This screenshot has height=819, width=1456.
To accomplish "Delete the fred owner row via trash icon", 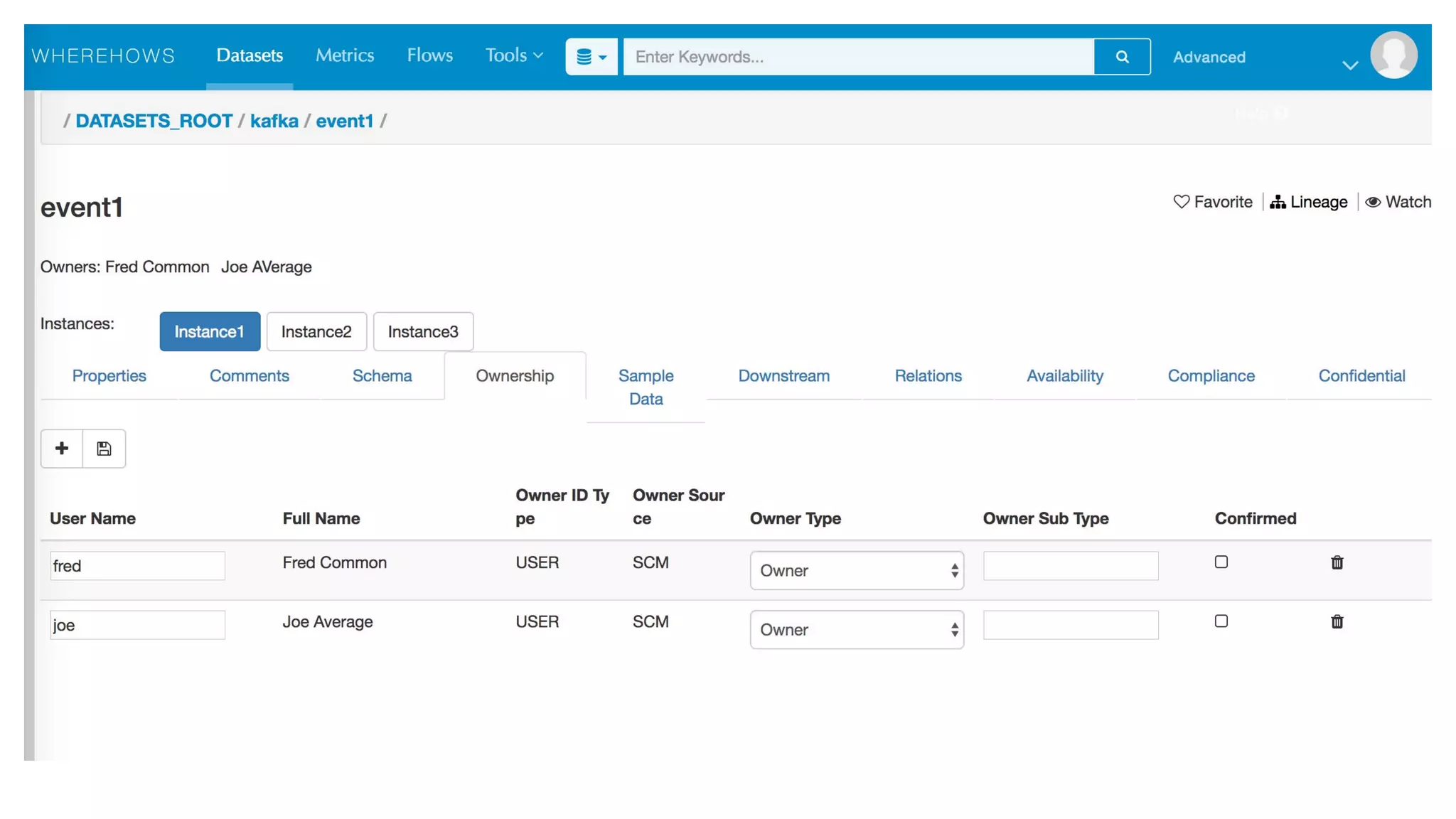I will pyautogui.click(x=1337, y=562).
